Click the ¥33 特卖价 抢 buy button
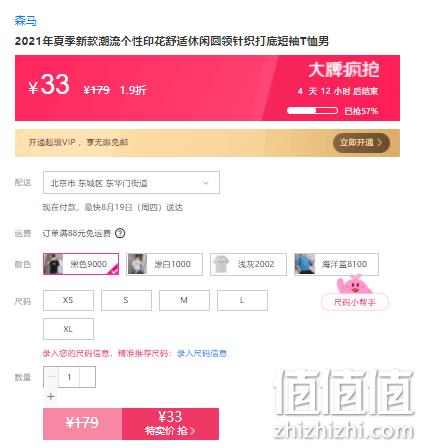This screenshot has height=448, width=423. [170, 424]
